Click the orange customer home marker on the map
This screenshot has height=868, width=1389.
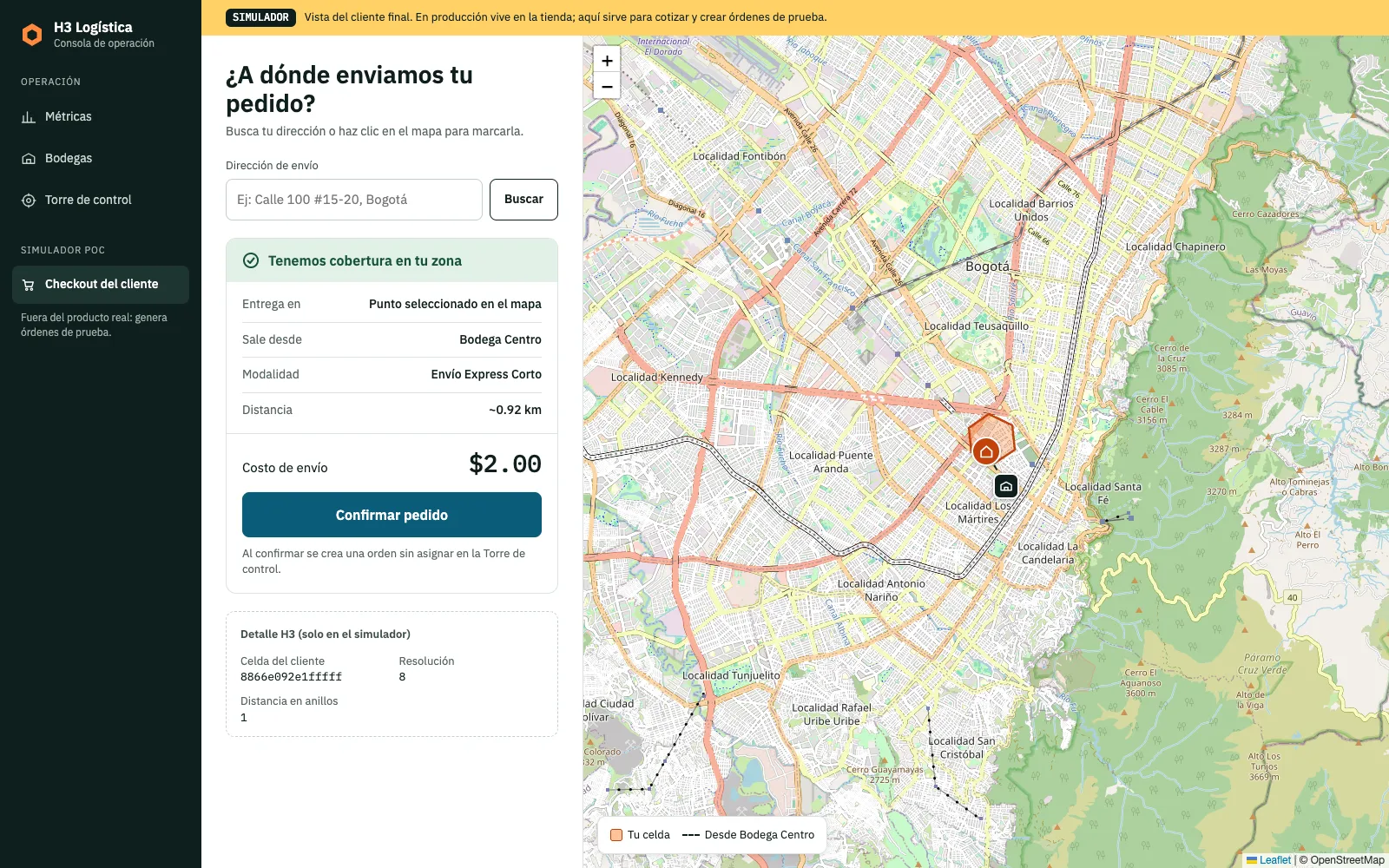pos(985,451)
